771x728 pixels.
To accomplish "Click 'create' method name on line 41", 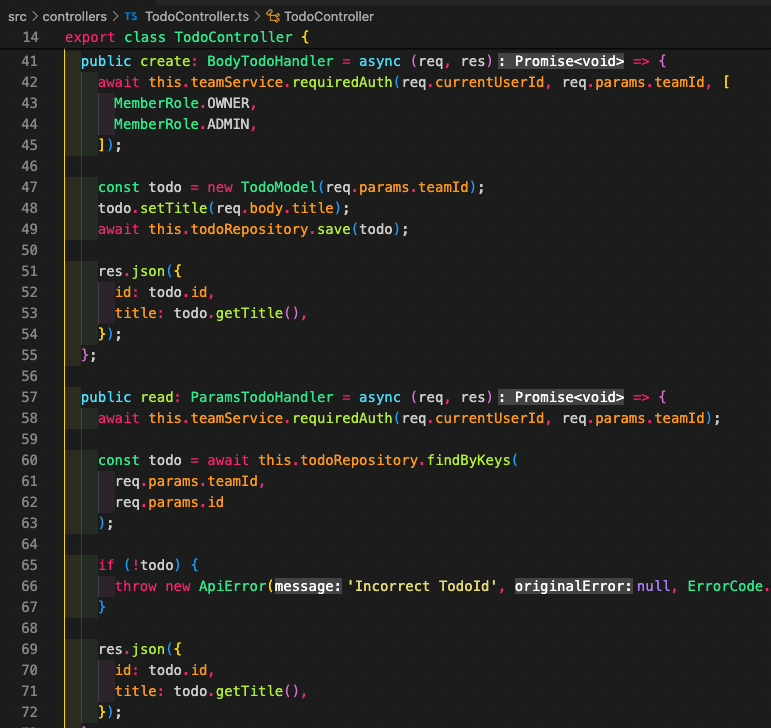I will point(165,61).
